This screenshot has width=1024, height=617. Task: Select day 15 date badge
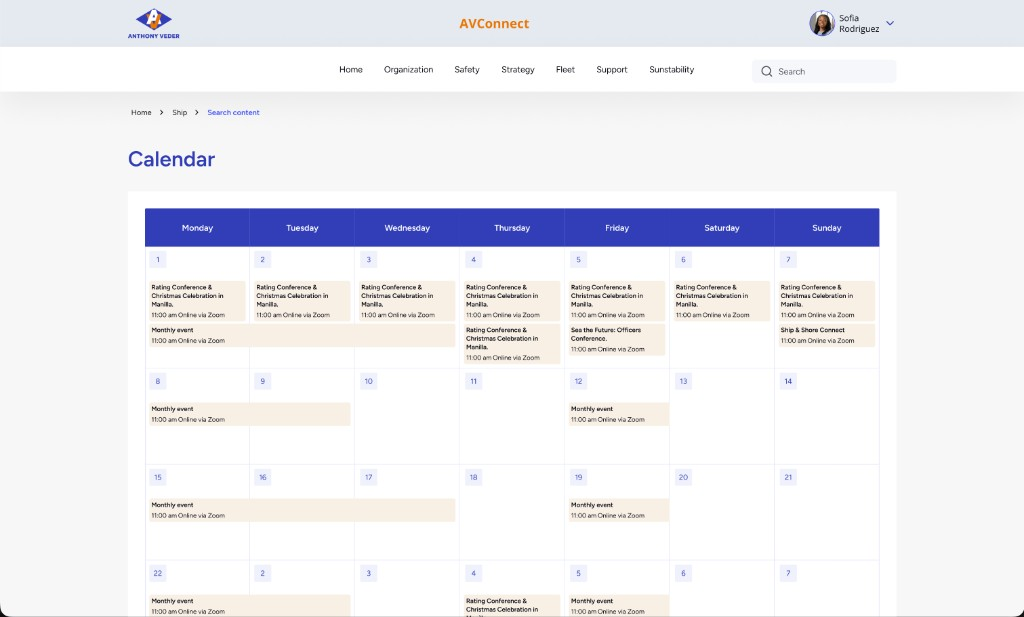pyautogui.click(x=157, y=477)
